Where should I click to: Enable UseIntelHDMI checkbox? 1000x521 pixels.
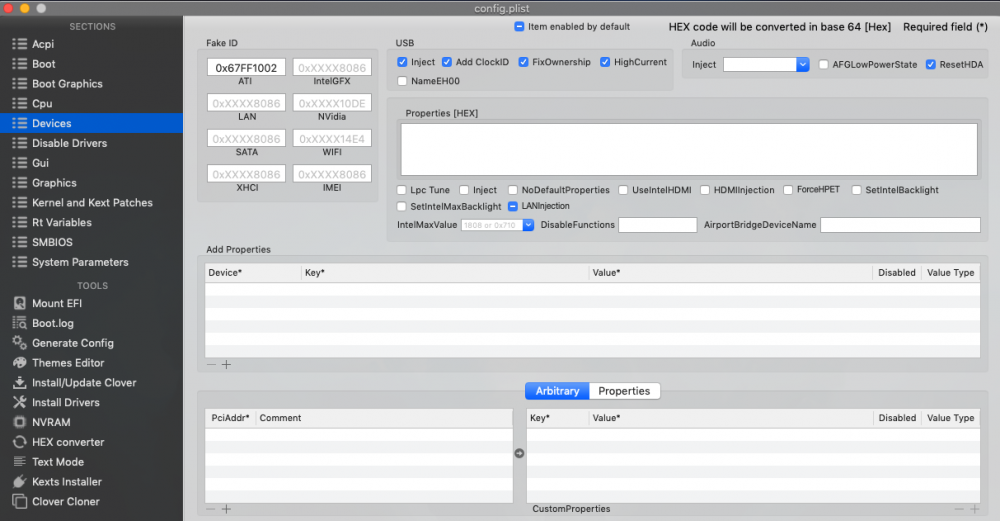[623, 190]
